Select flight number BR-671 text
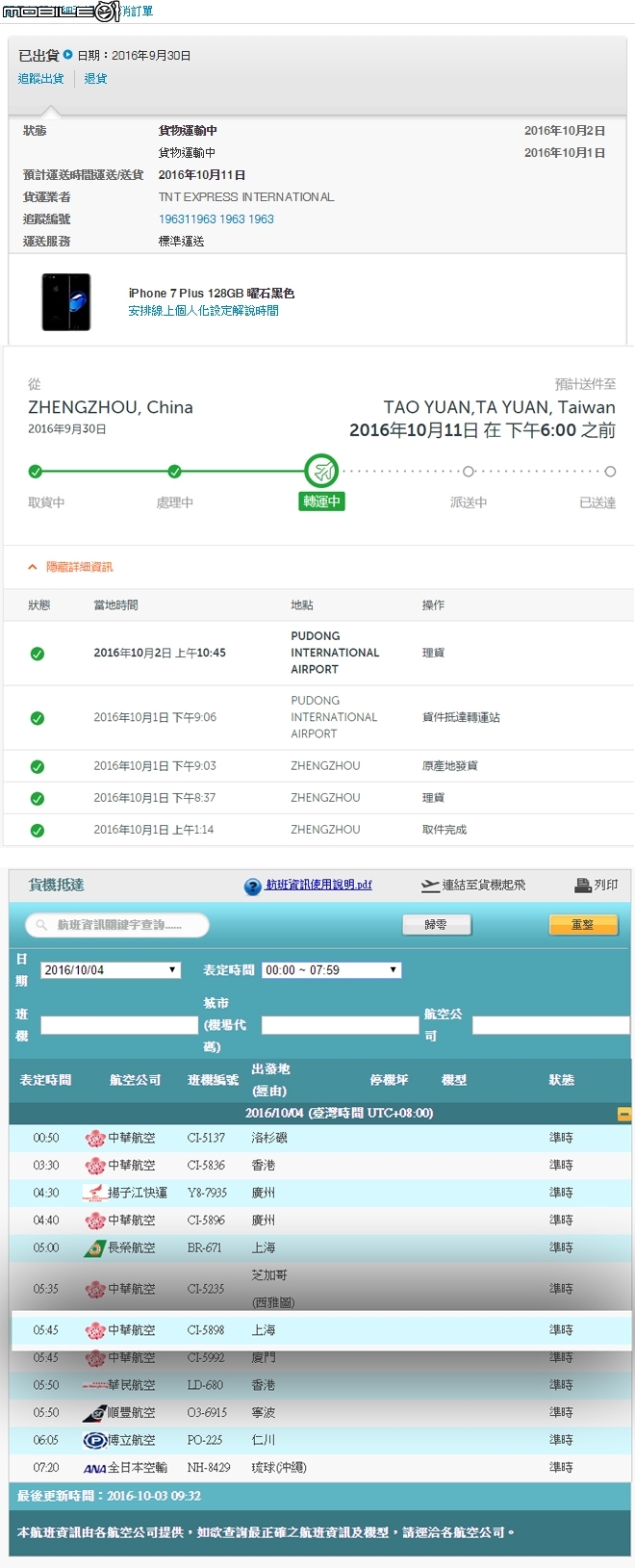 tap(204, 1248)
